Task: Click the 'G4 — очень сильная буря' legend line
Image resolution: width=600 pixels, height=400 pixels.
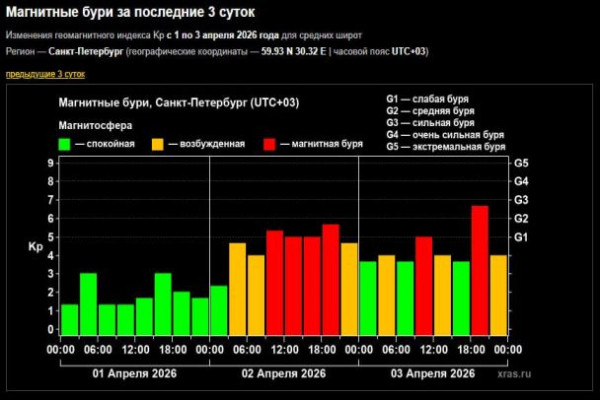Action: pos(445,135)
